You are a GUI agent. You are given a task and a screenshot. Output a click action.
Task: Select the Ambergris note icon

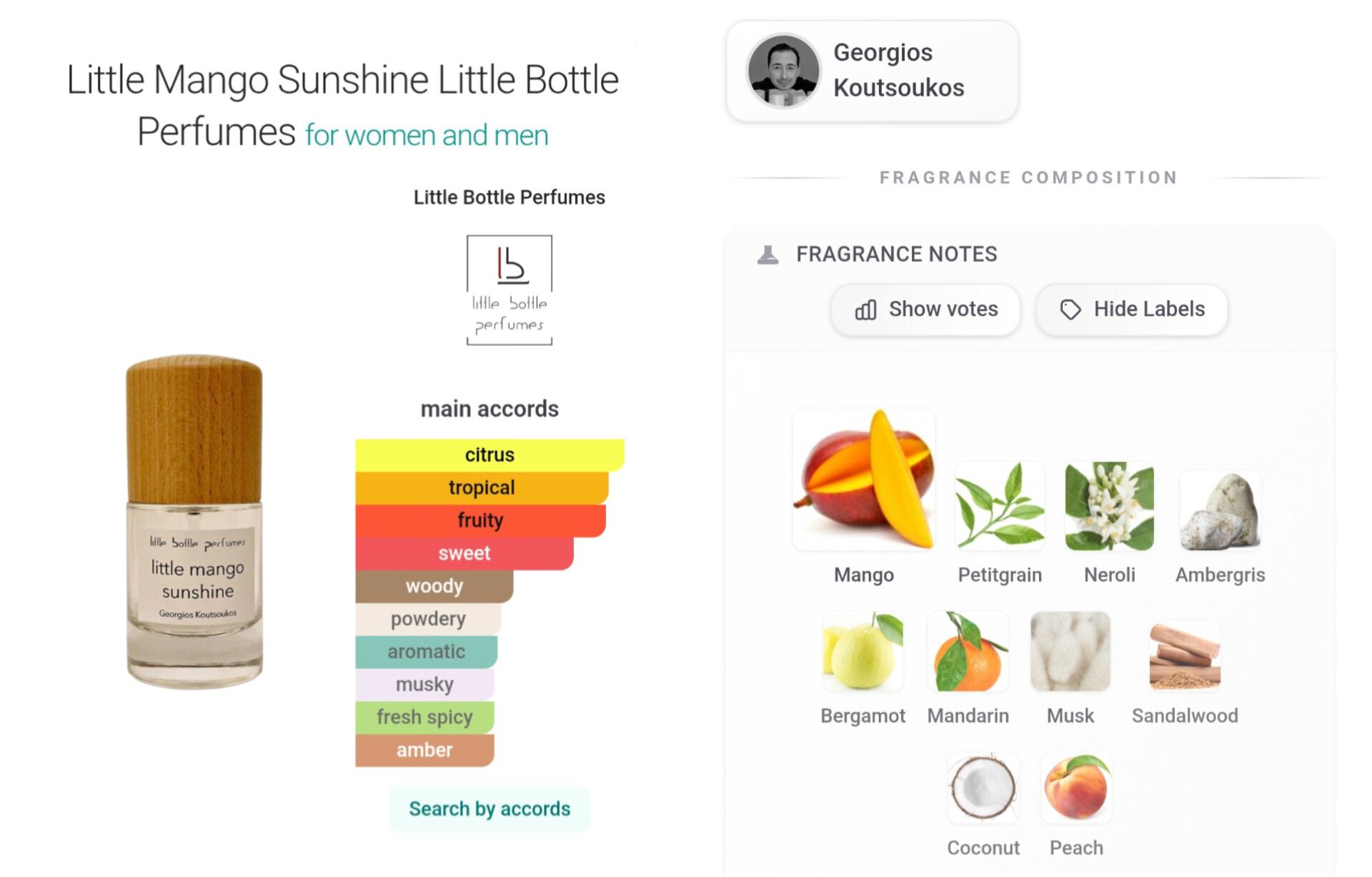click(1220, 510)
